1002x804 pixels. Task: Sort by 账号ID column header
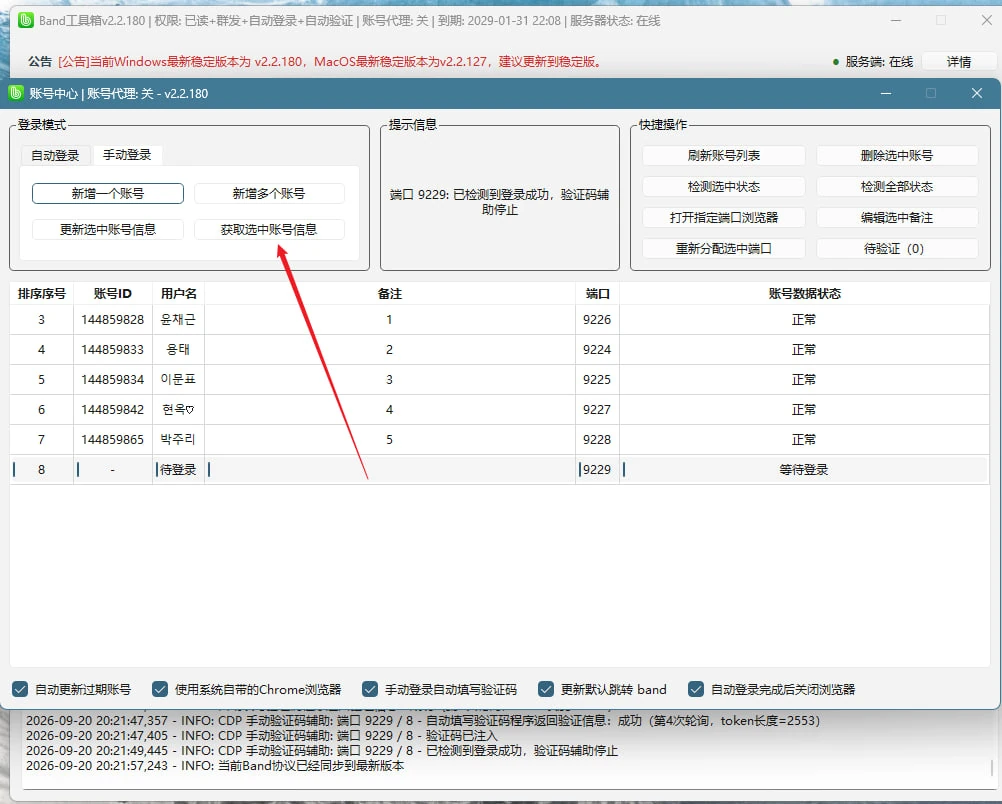pyautogui.click(x=112, y=293)
